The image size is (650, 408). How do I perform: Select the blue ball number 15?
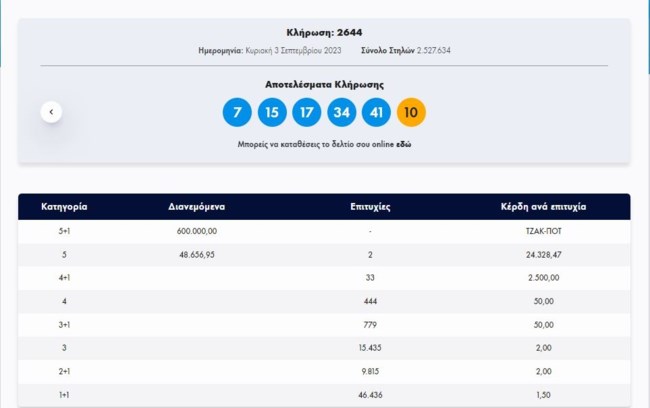[272, 112]
